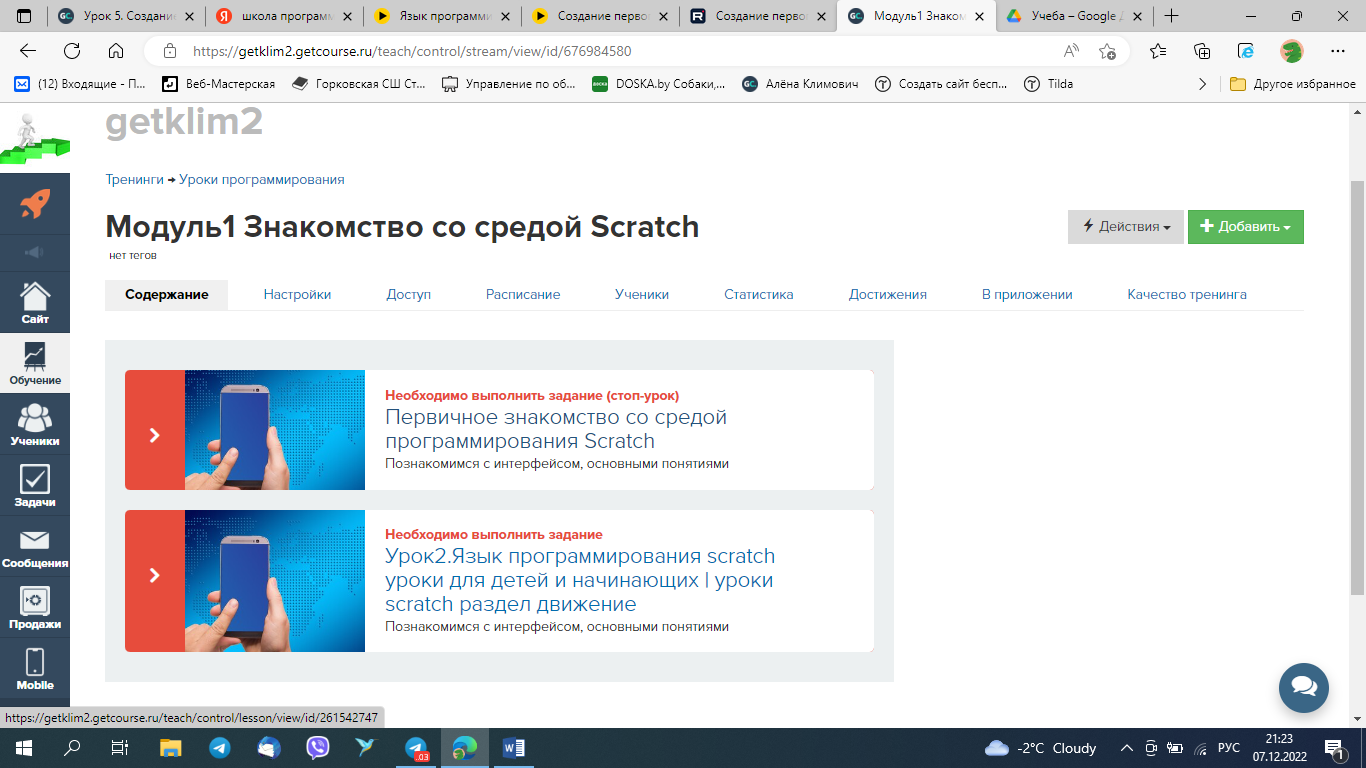Open Telegram from the Windows taskbar
Image resolution: width=1366 pixels, height=768 pixels.
[x=219, y=748]
